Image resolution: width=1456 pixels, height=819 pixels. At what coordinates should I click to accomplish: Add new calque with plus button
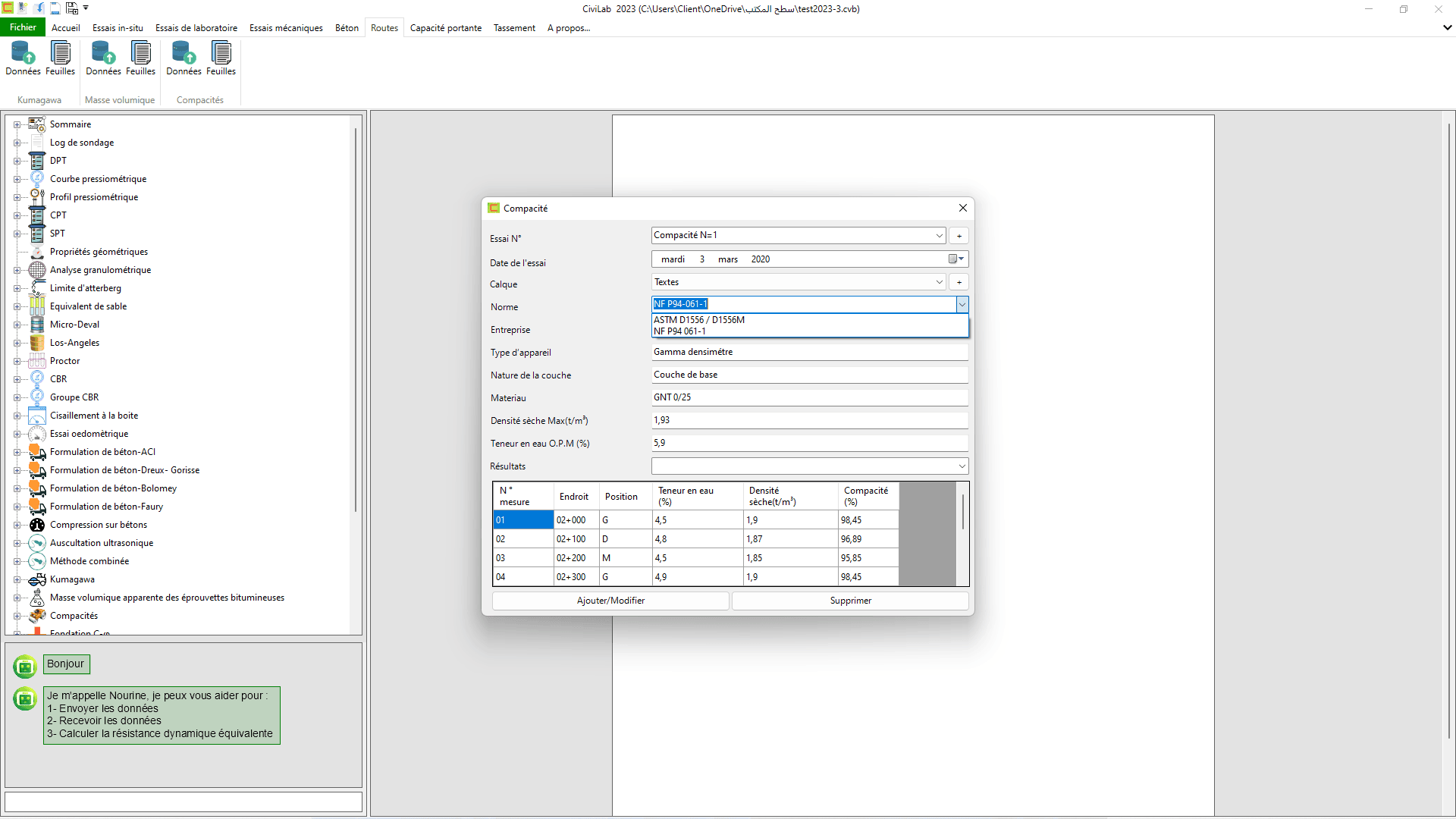(959, 282)
